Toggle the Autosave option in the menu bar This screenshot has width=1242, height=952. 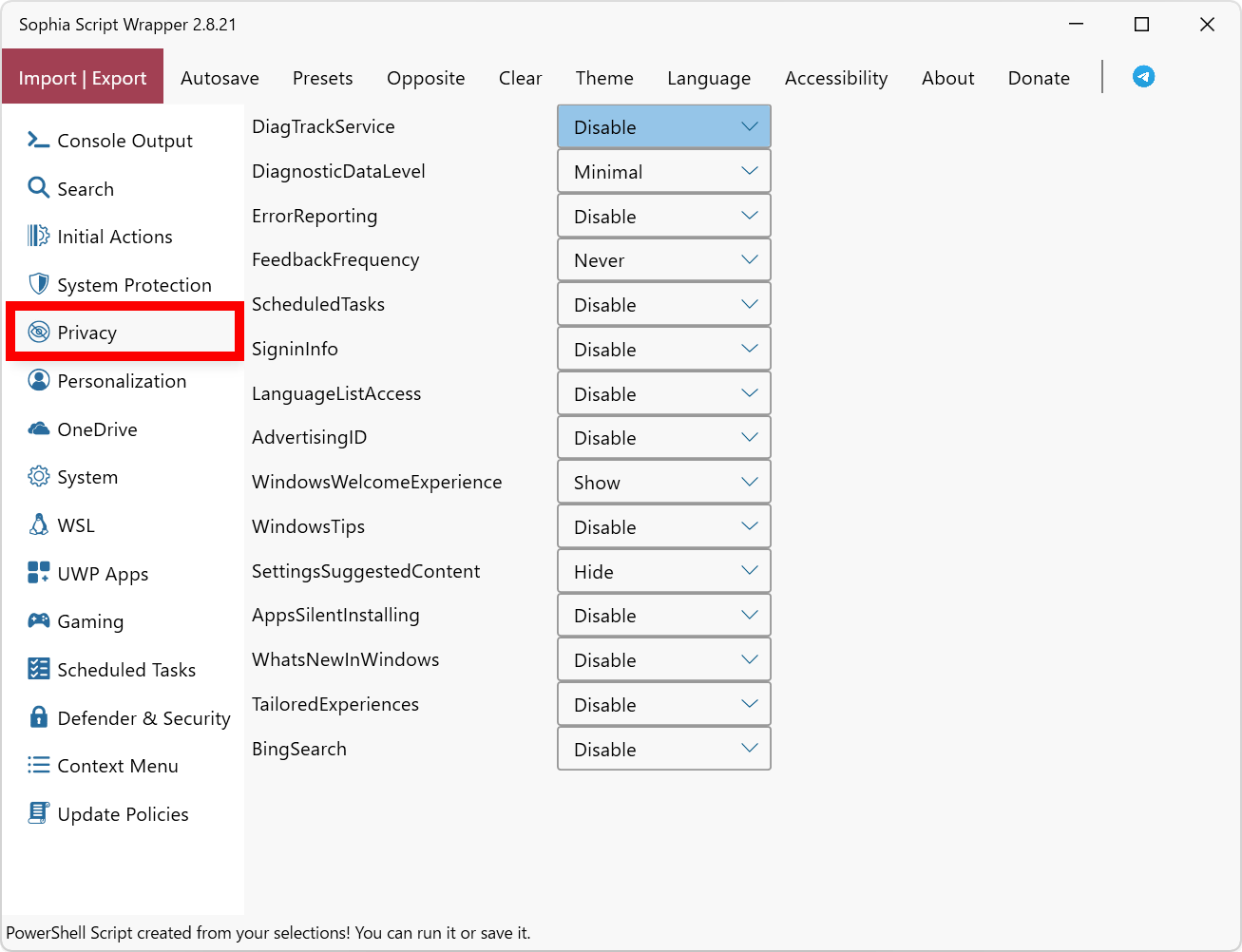pos(220,78)
